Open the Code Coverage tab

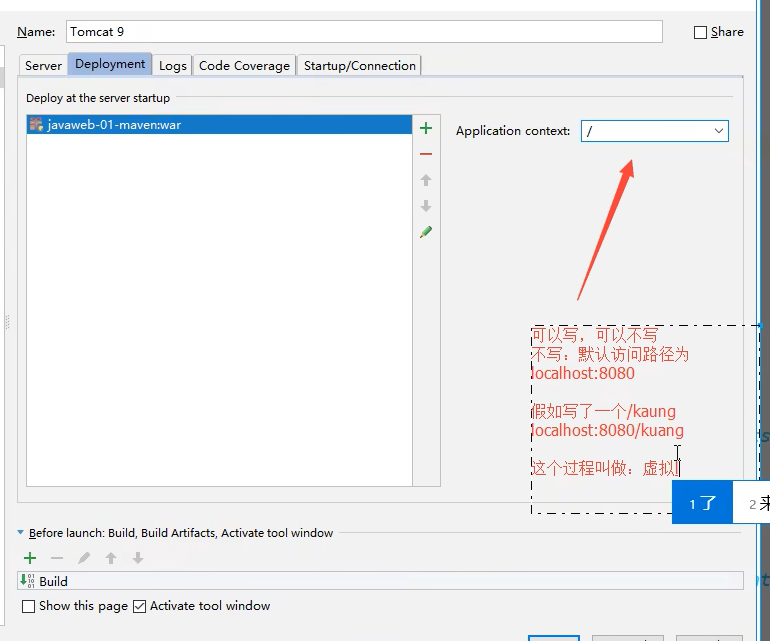click(244, 65)
